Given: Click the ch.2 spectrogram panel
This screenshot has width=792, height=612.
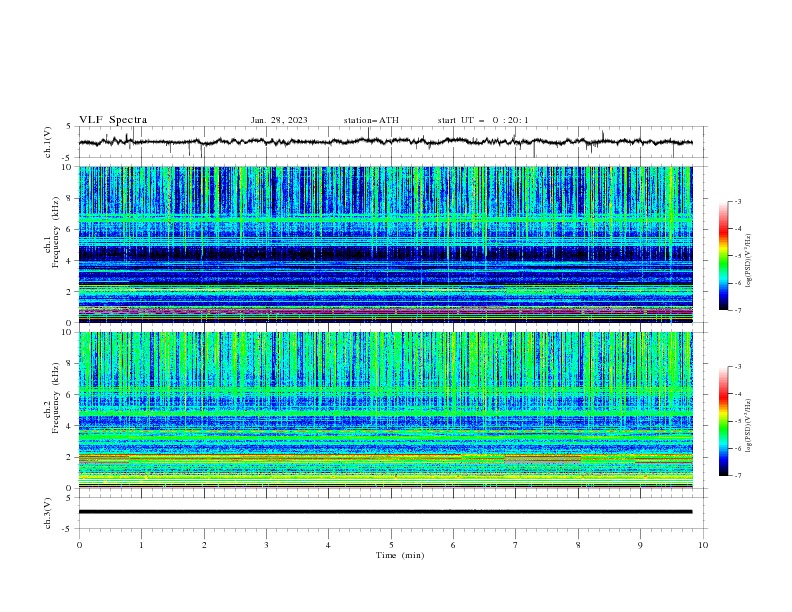Looking at the screenshot, I should 385,410.
